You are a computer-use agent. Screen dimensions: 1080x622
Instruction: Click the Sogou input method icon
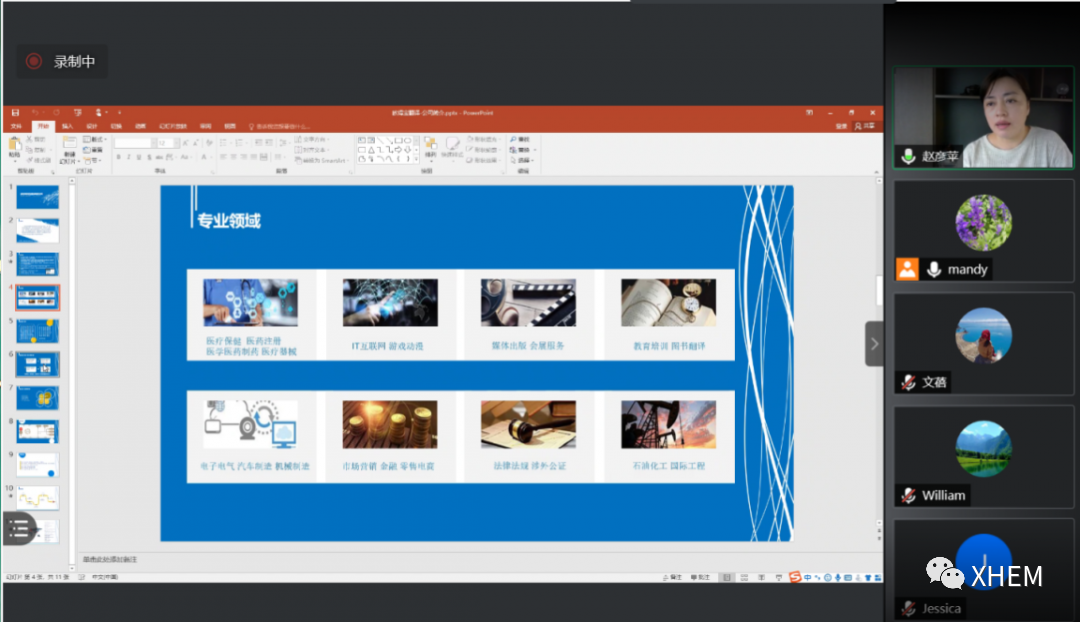(x=795, y=577)
